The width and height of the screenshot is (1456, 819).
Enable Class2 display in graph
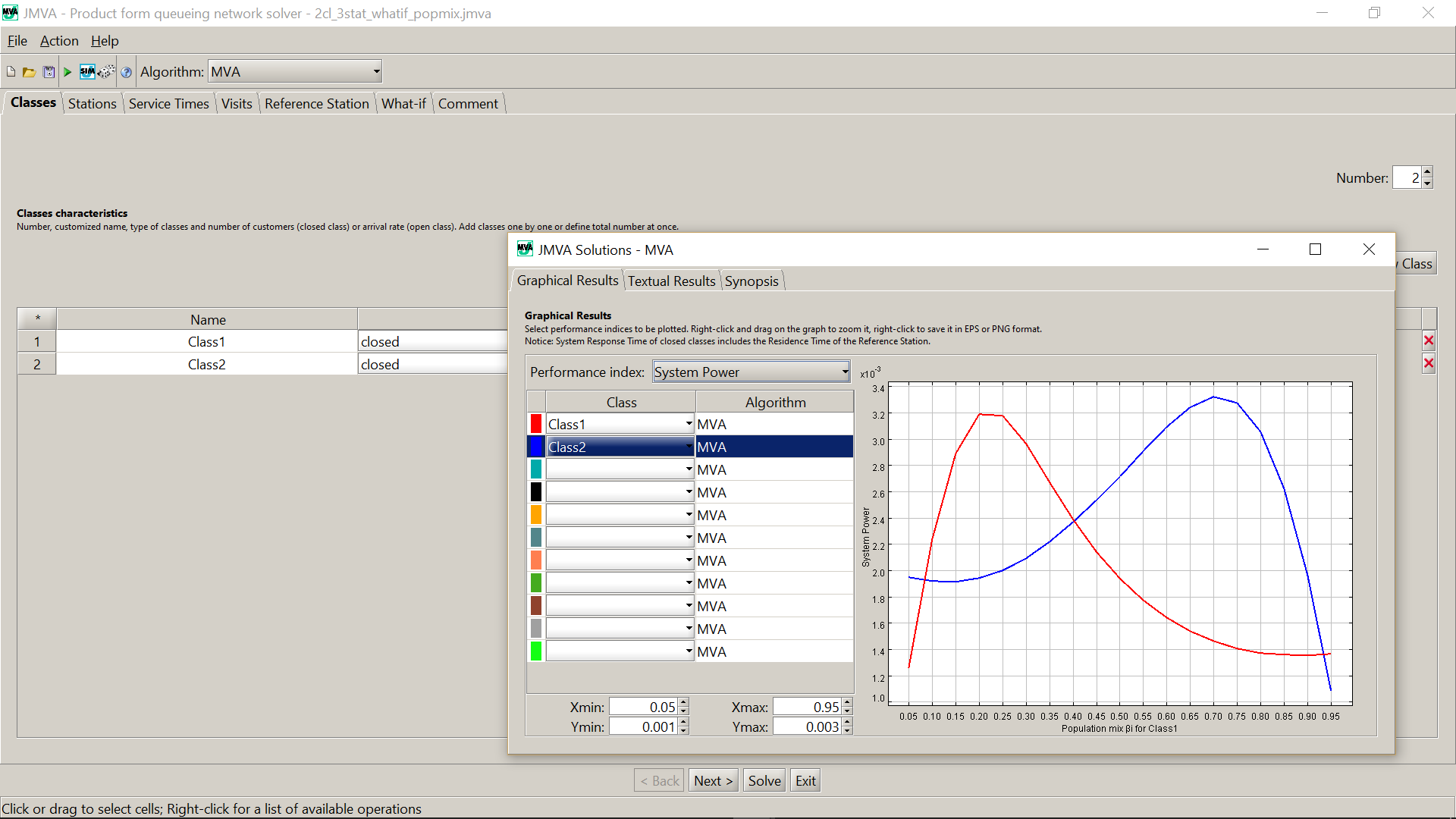pos(536,446)
